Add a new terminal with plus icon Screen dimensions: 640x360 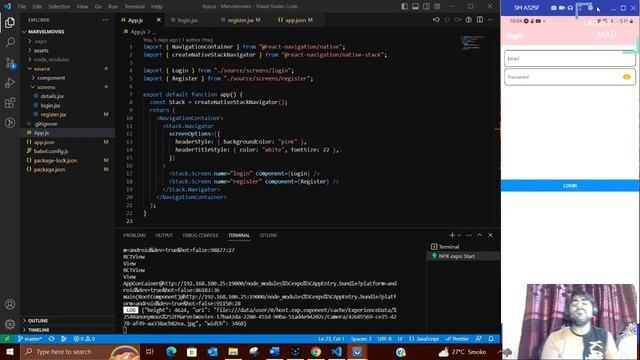pyautogui.click(x=452, y=235)
